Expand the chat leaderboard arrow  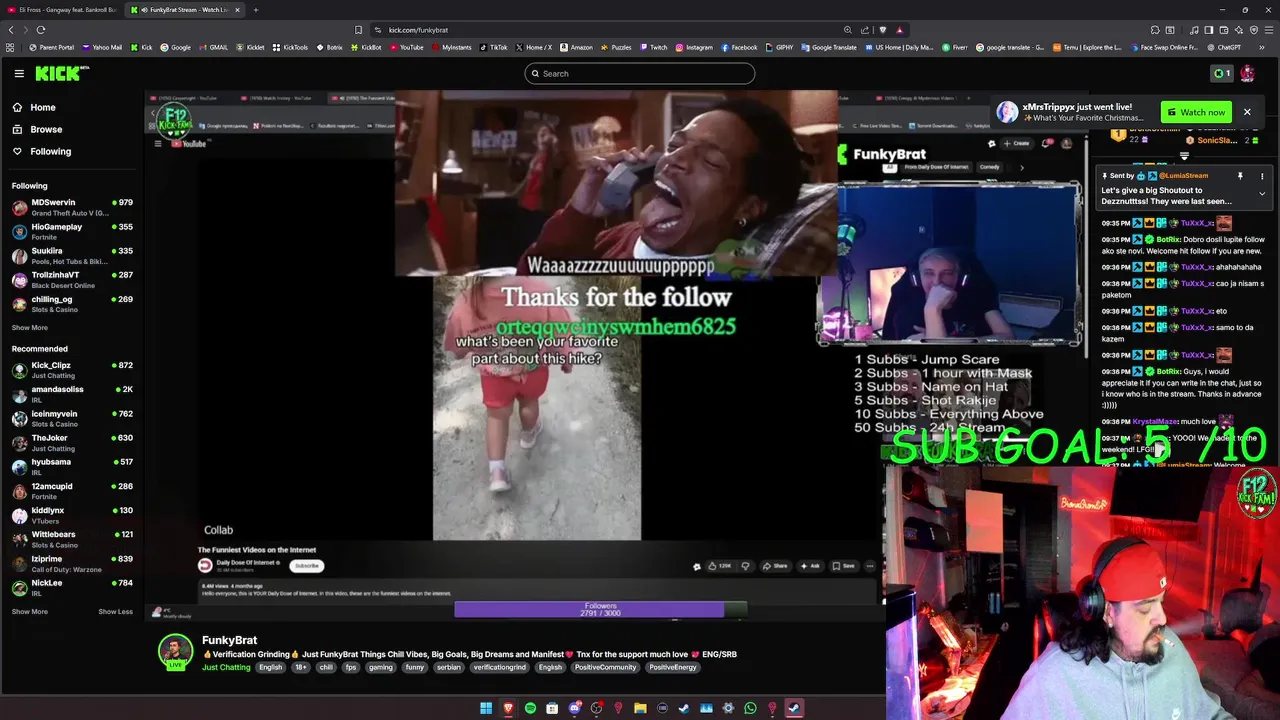point(1185,156)
